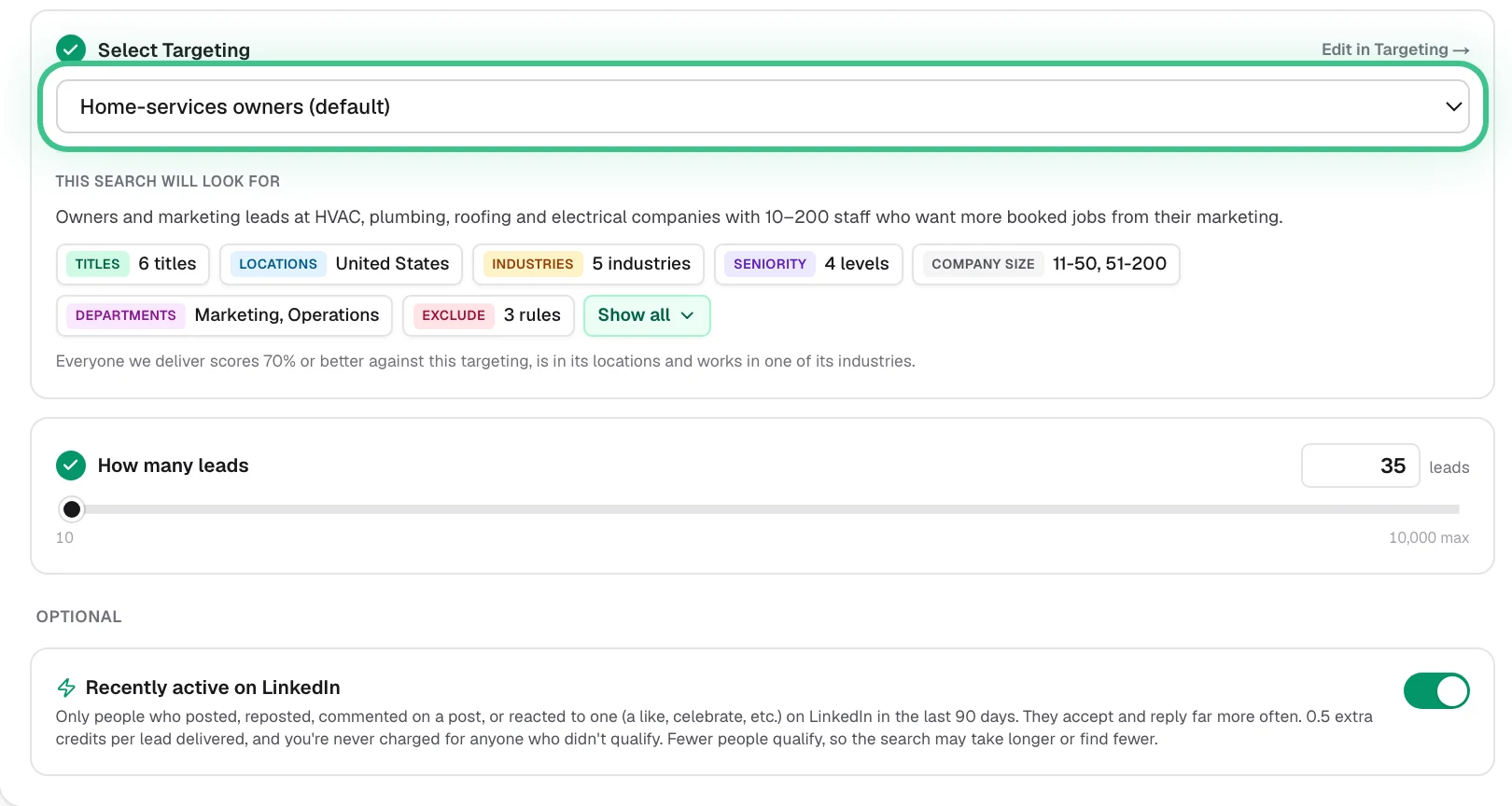Select the Company Size 11-50, 51-200 chip
Viewport: 1512px width, 806px height.
1046,264
